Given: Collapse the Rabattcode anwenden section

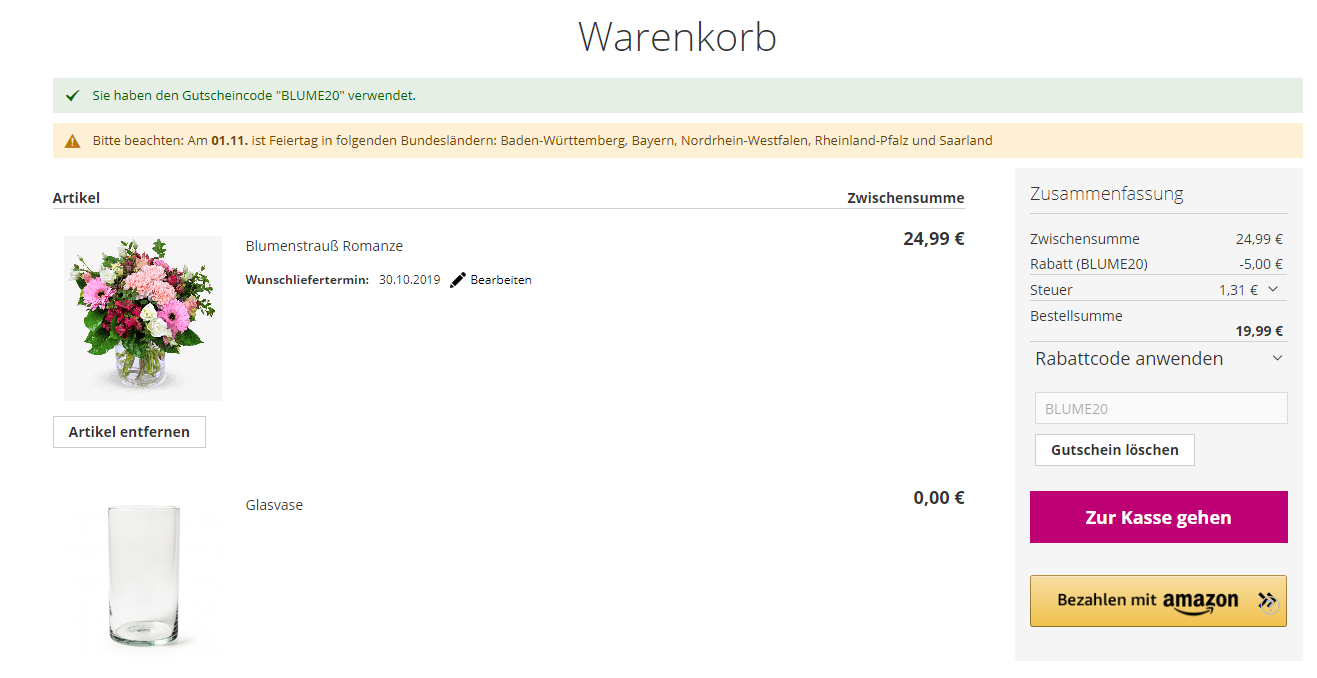Looking at the screenshot, I should (x=1277, y=359).
